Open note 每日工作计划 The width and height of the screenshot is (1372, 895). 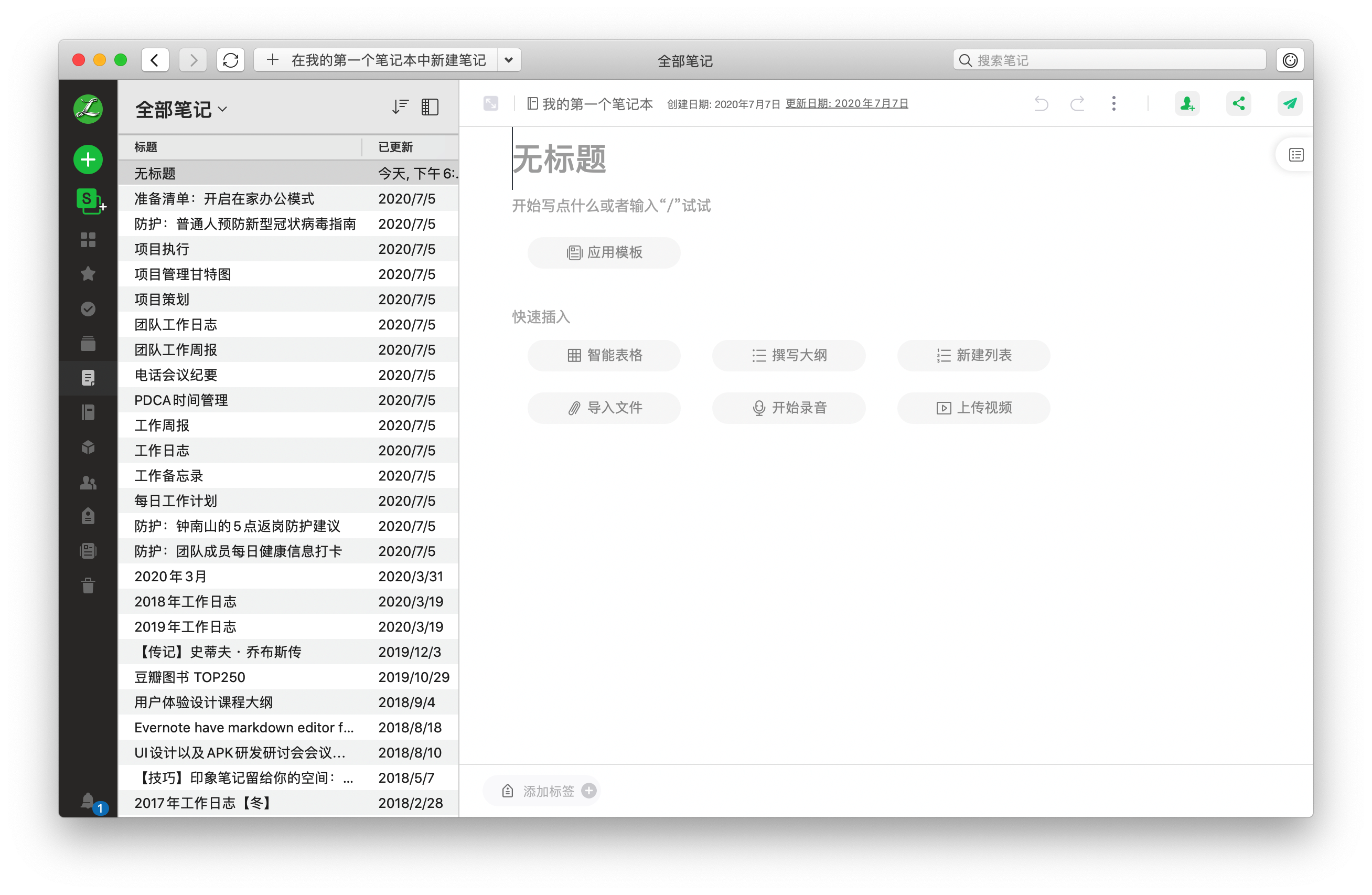coord(288,501)
